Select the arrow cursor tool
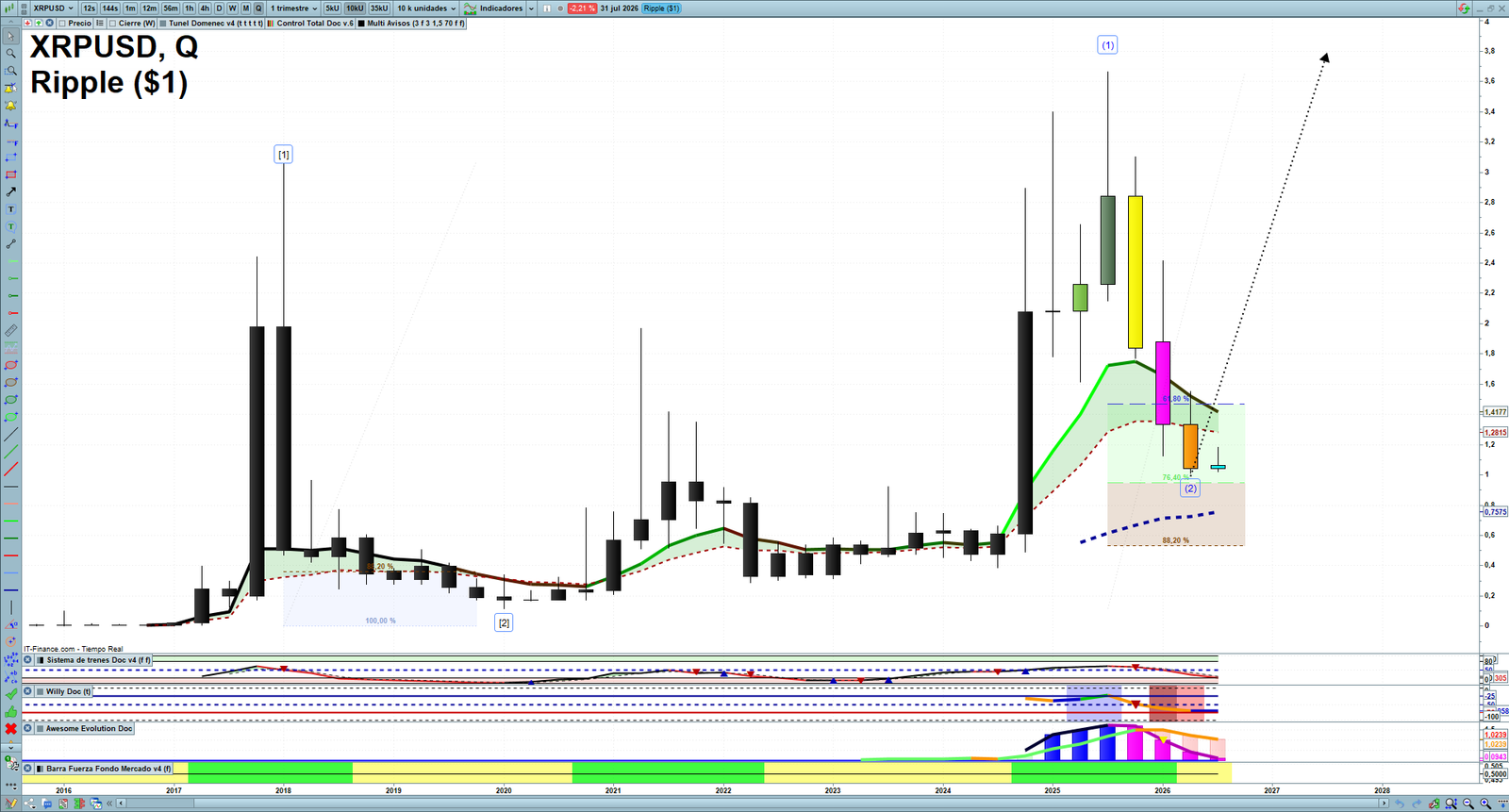 pyautogui.click(x=10, y=36)
